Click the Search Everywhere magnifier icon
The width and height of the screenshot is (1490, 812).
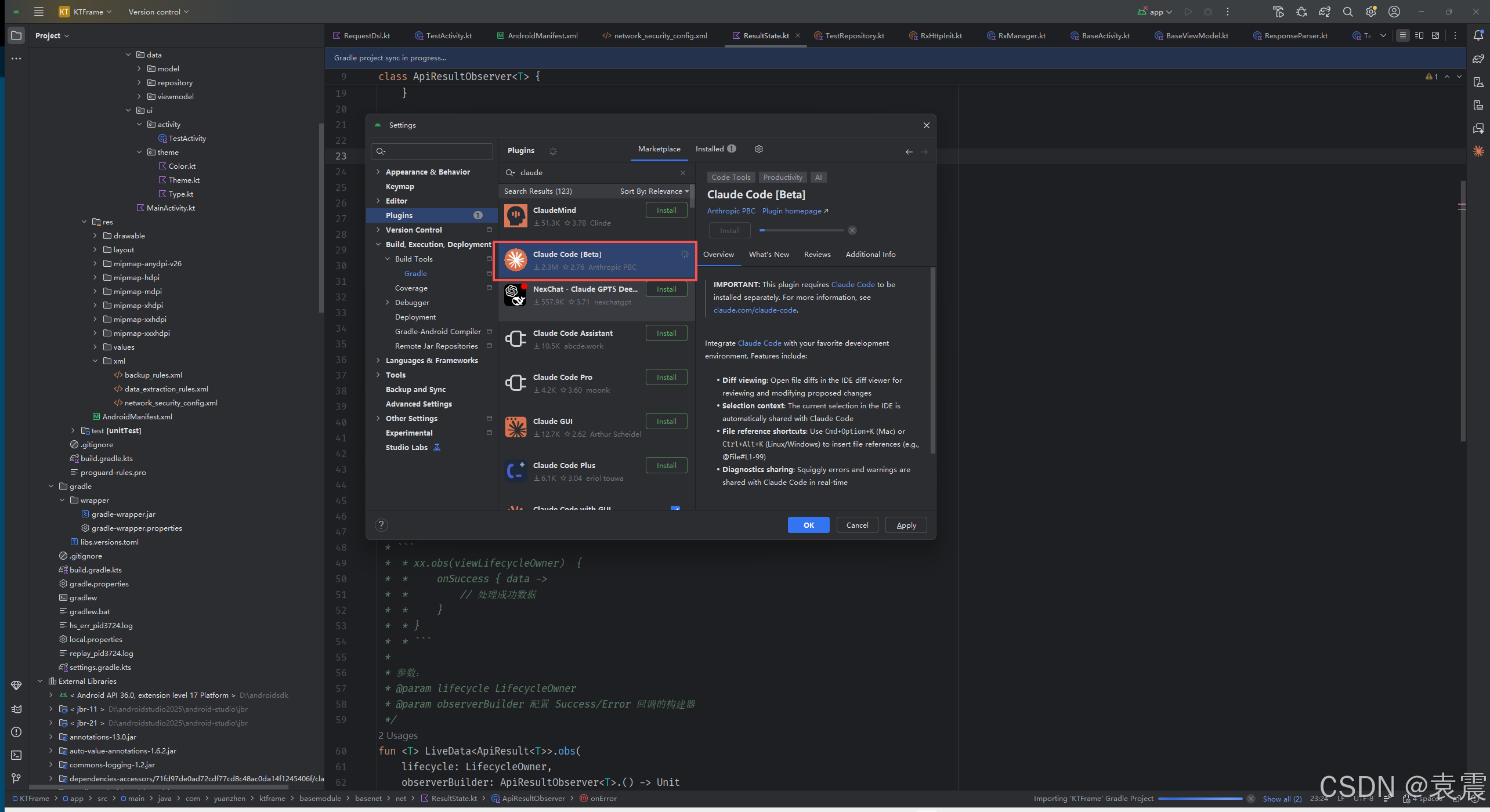pyautogui.click(x=1348, y=12)
